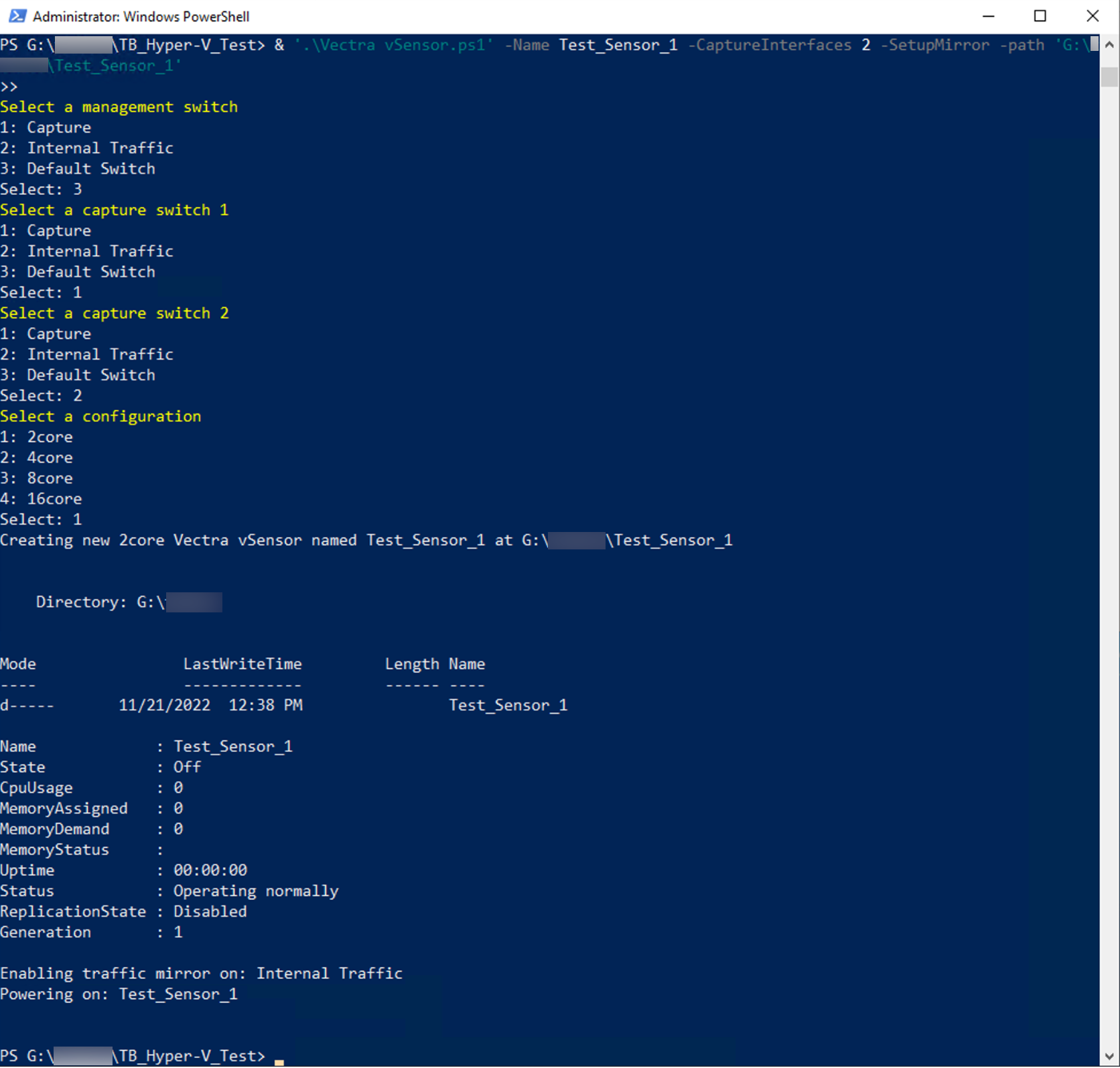1120x1068 pixels.
Task: Click the 'Select a capture switch 1' heading
Action: 114,210
